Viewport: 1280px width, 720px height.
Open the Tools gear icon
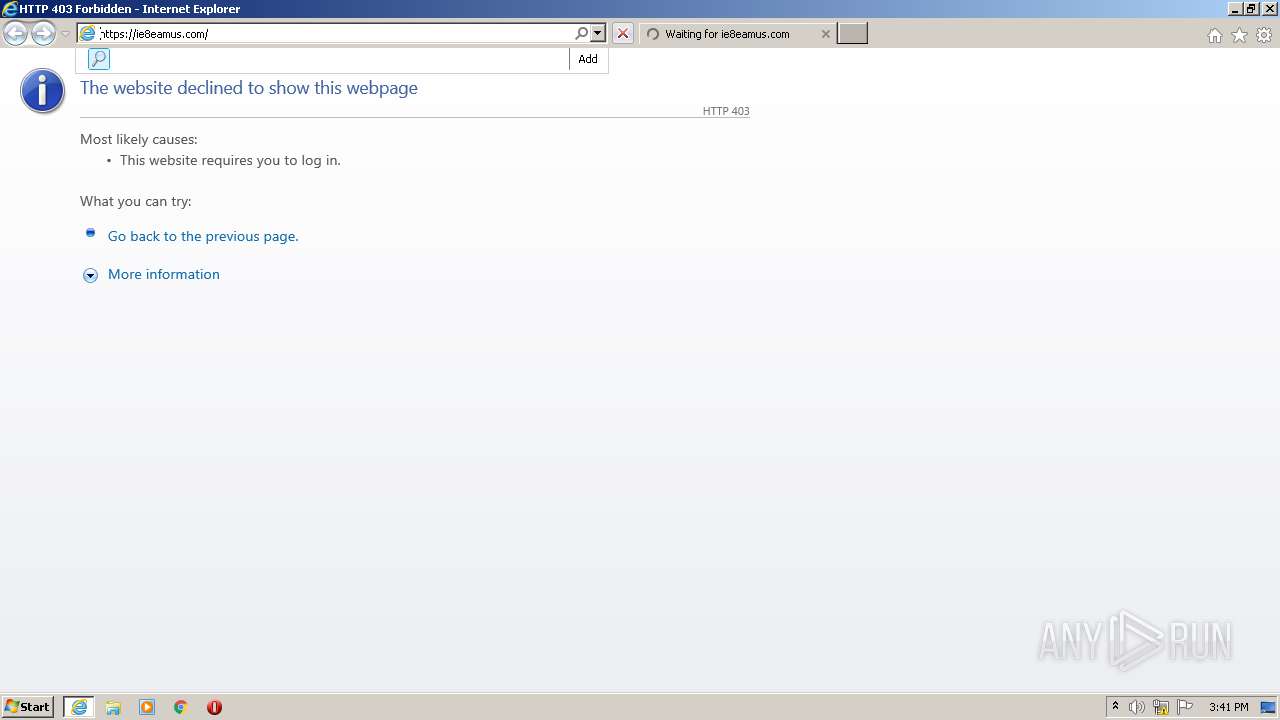[x=1264, y=35]
